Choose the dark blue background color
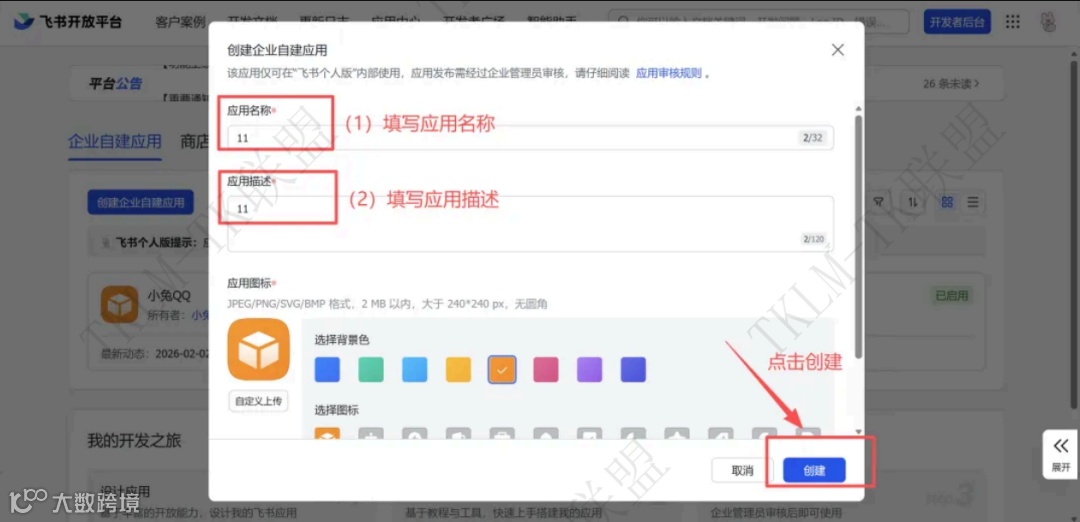Screen dimensions: 1080x522 point(327,370)
